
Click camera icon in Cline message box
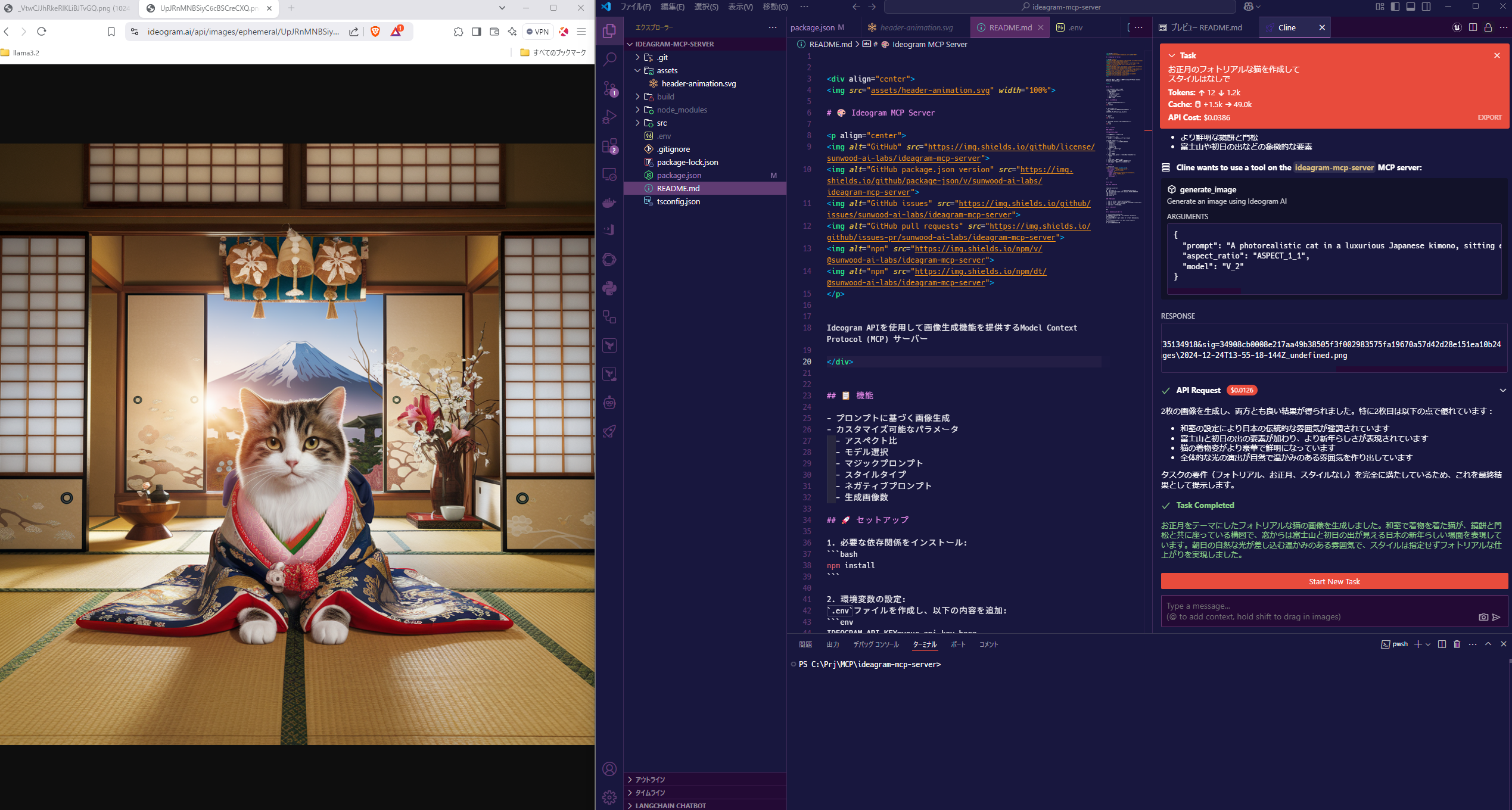[1483, 617]
